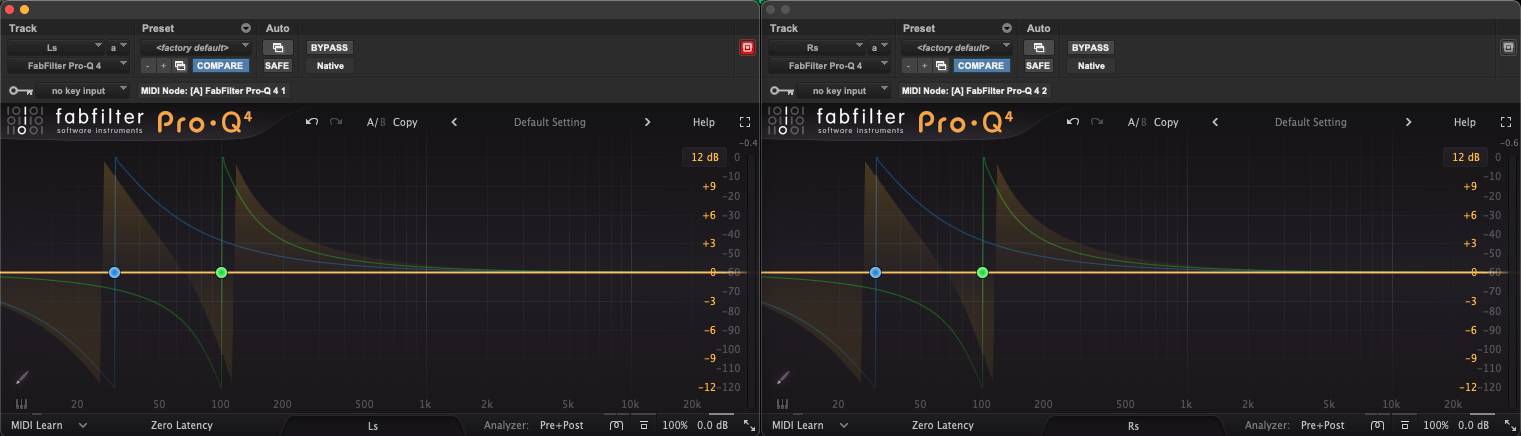Open factory default preset dropdown in Rs window
The width and height of the screenshot is (1521, 436).
(959, 47)
